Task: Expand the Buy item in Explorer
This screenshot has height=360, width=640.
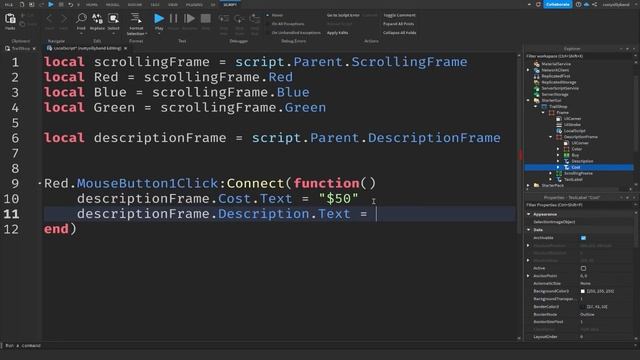Action: tap(558, 155)
